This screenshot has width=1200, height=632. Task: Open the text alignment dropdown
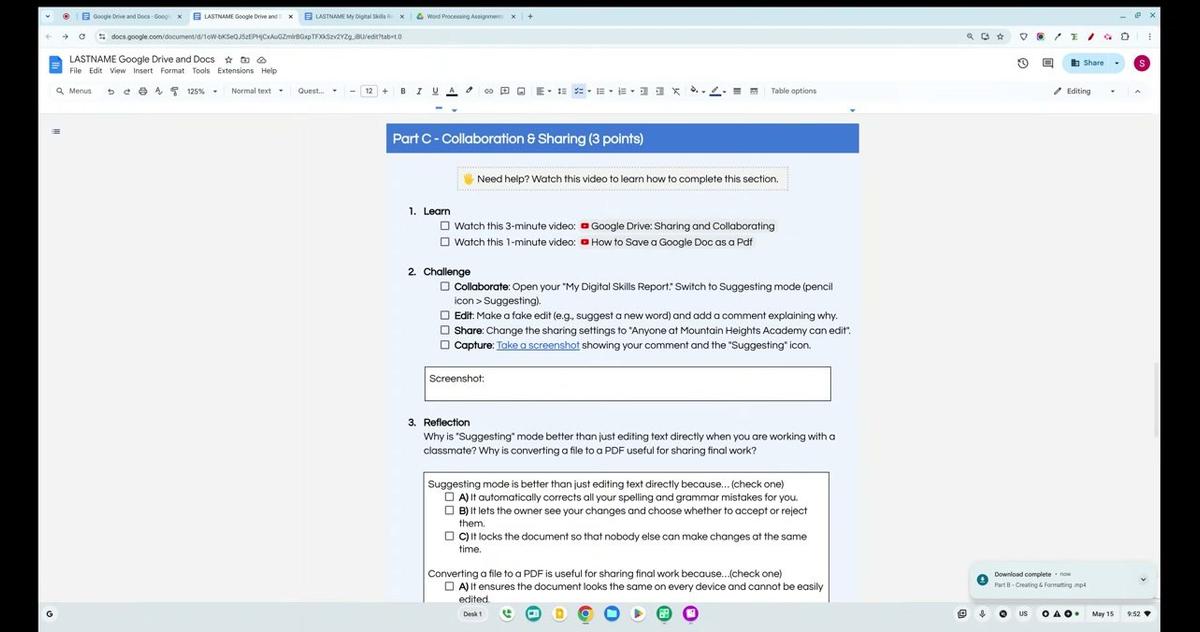[x=542, y=91]
